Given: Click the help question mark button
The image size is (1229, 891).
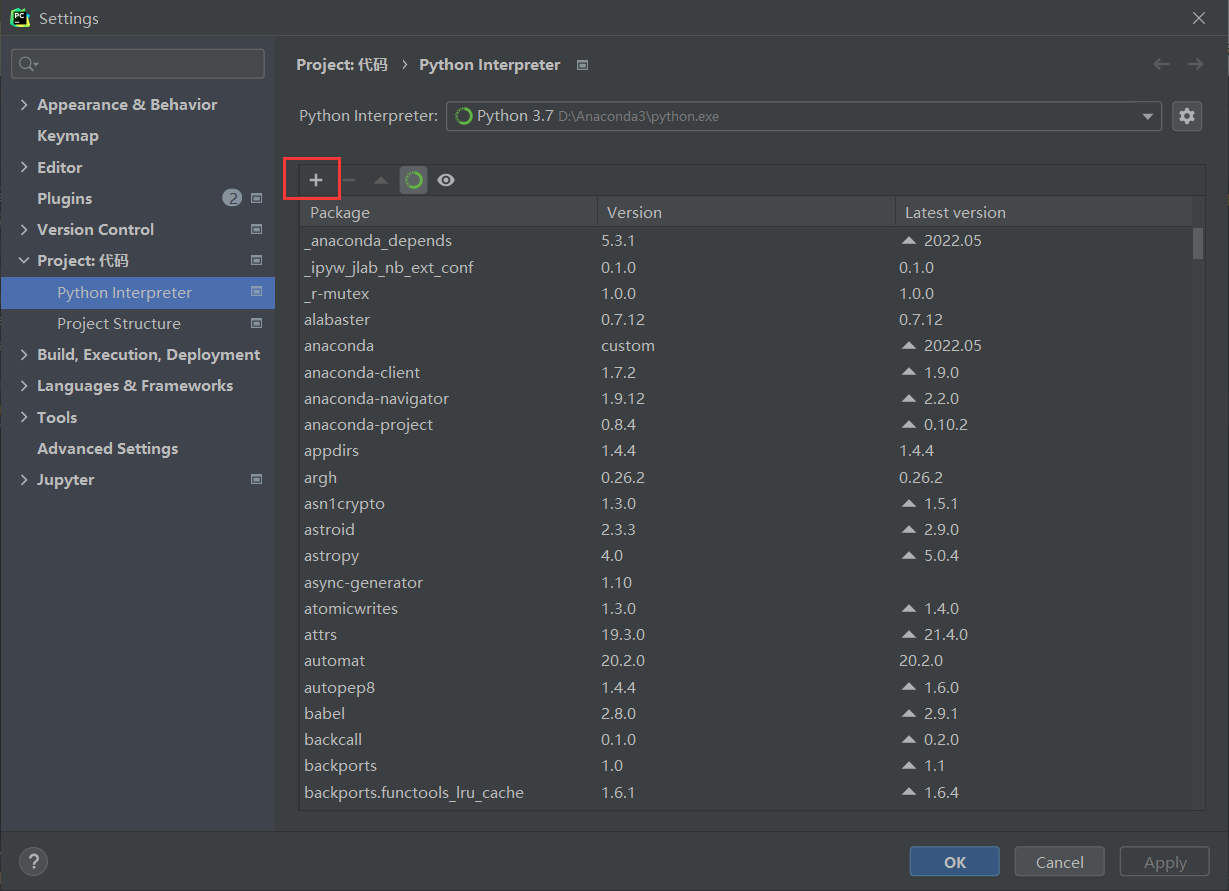Looking at the screenshot, I should point(33,861).
